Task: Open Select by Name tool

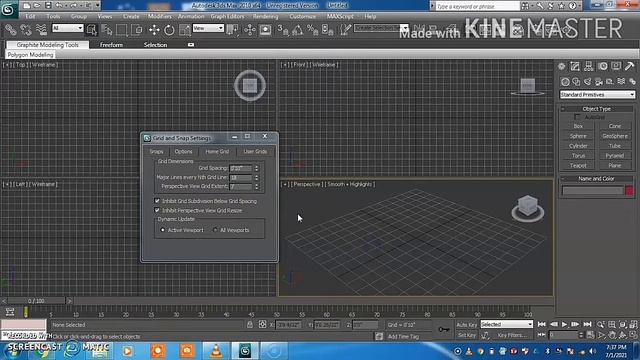Action: tap(107, 29)
